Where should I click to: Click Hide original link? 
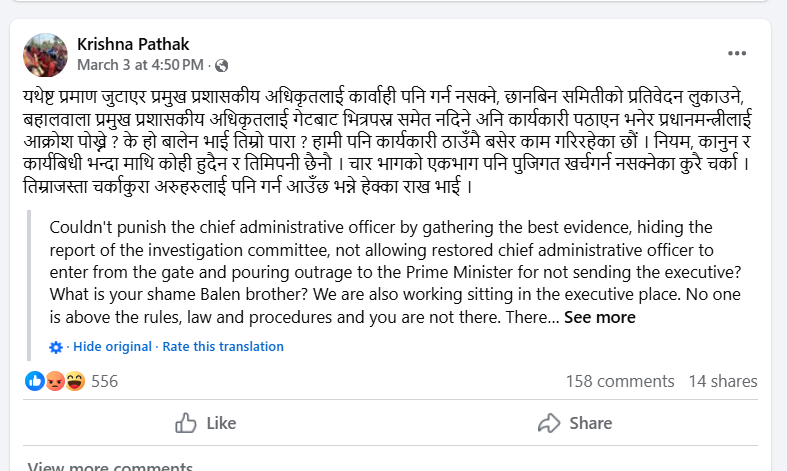(x=112, y=347)
